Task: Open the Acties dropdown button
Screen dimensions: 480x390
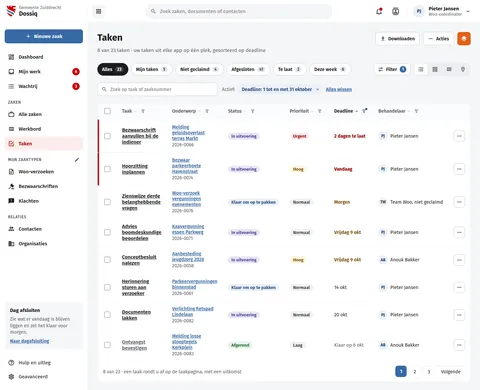Action: (x=439, y=39)
